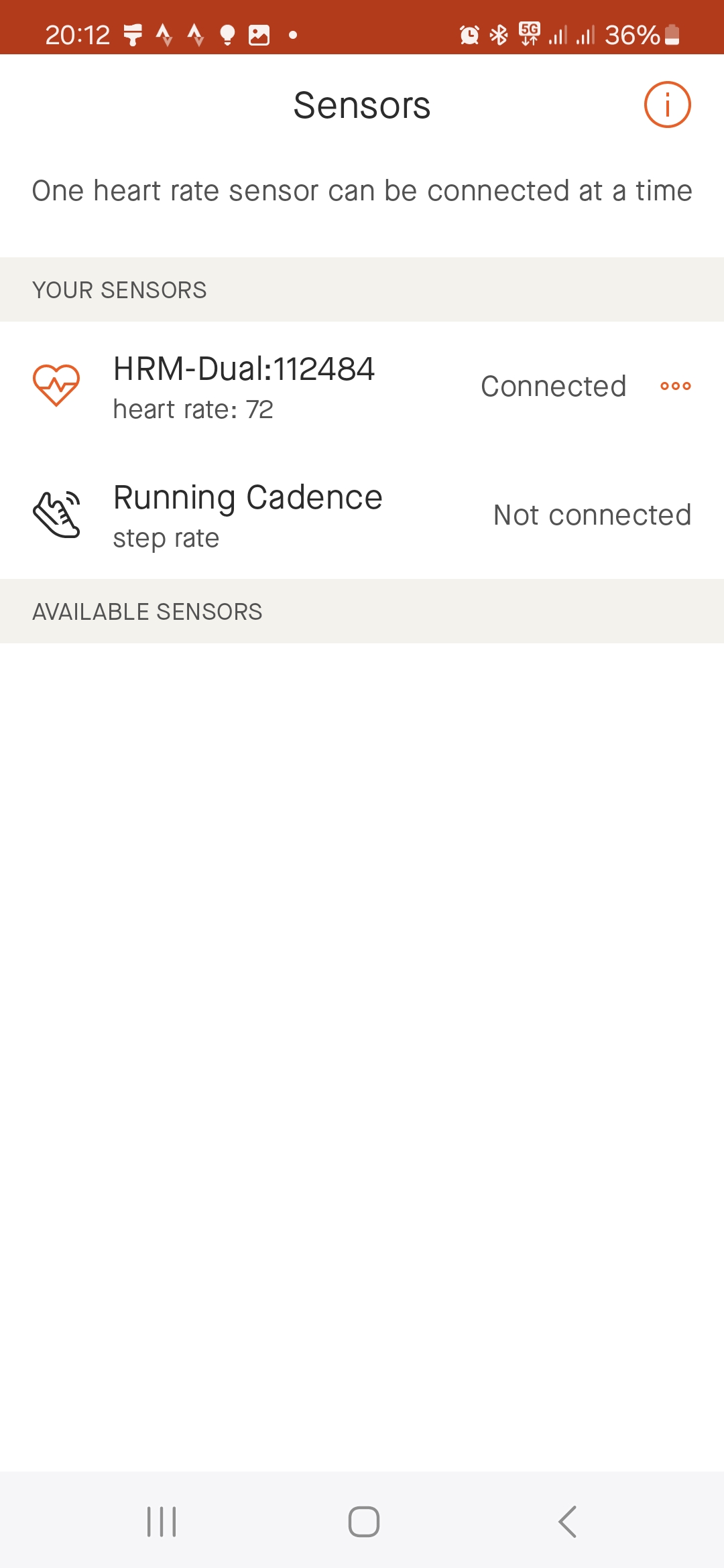This screenshot has width=724, height=1568.
Task: Tap the 20:12 clock in status bar
Action: (77, 35)
